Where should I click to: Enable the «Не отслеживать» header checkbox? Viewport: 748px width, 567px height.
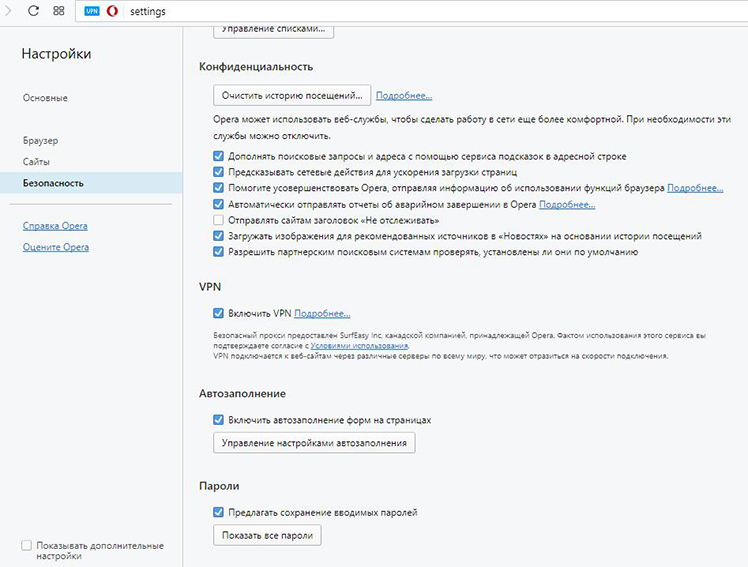(x=218, y=220)
